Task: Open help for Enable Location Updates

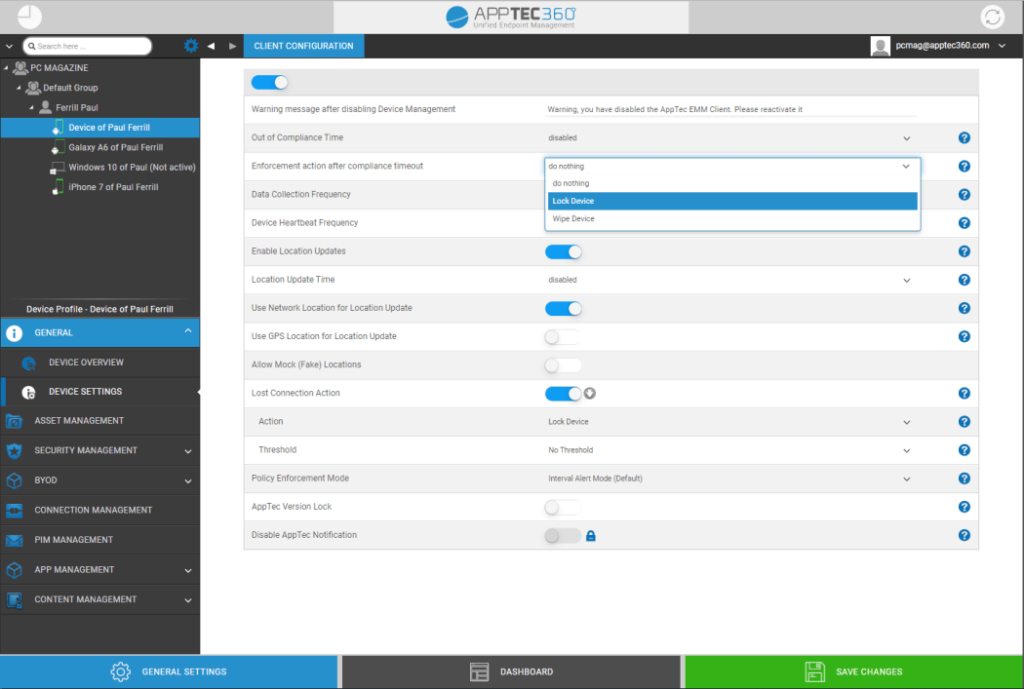Action: click(x=964, y=251)
